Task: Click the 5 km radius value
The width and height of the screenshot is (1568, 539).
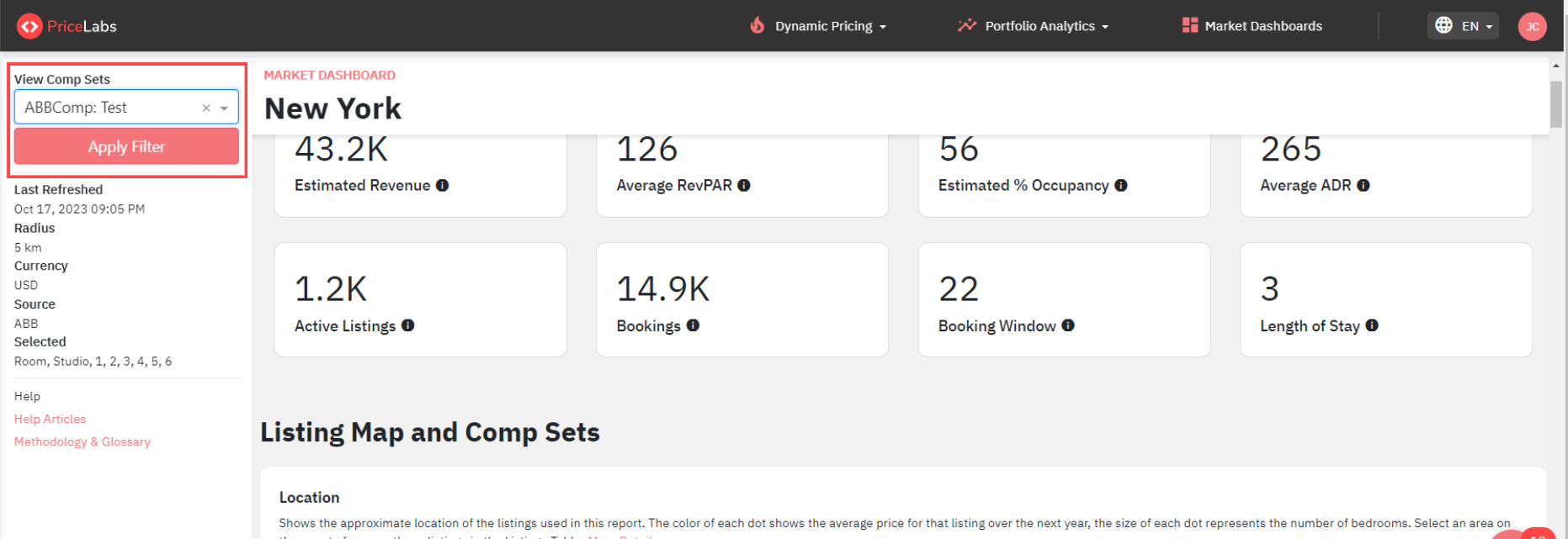Action: click(x=28, y=247)
